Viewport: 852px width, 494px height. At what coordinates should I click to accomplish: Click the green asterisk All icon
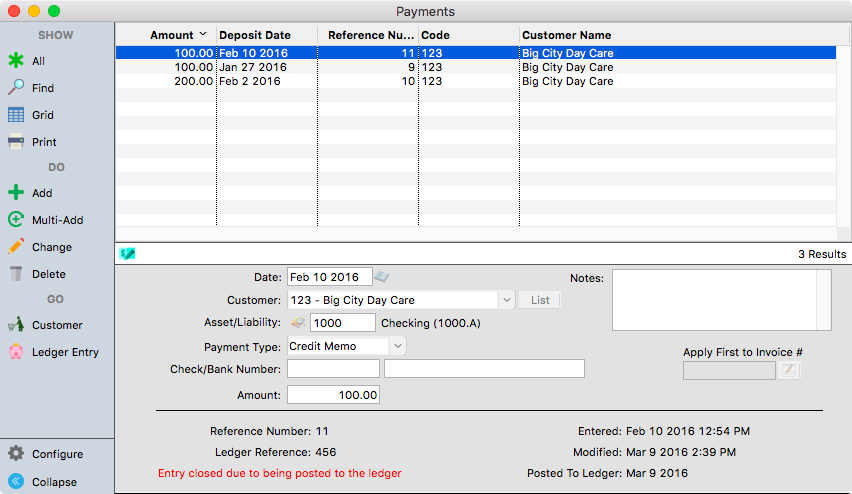coord(16,61)
